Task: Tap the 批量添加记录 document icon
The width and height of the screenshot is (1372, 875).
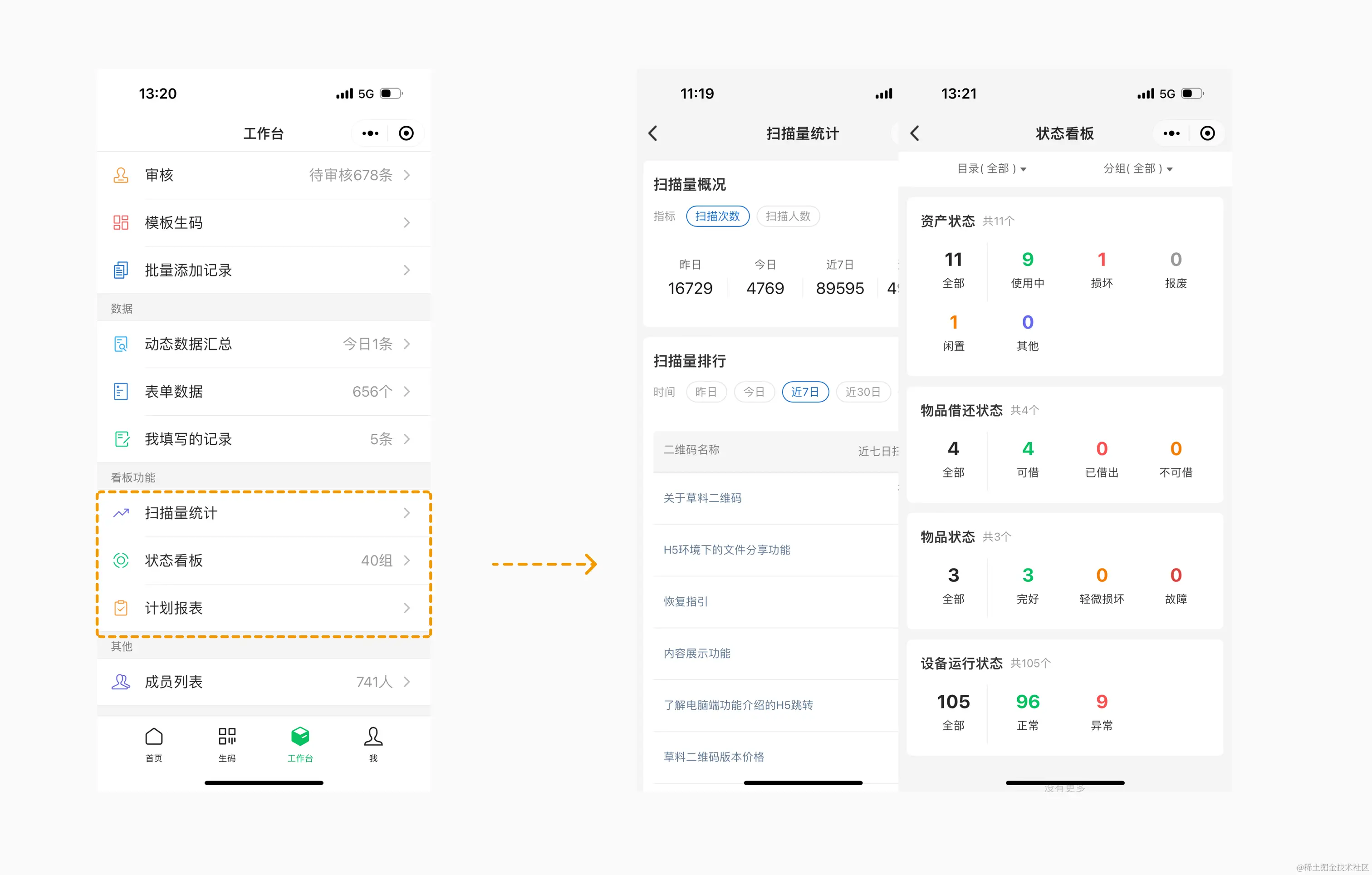Action: coord(121,270)
